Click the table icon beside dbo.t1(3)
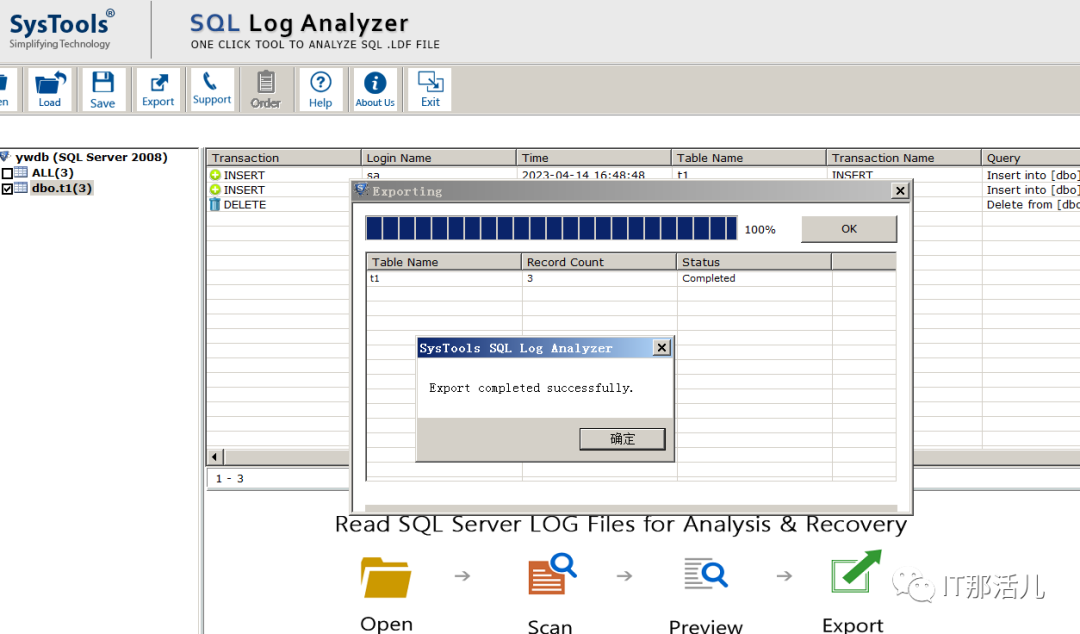Image resolution: width=1080 pixels, height=634 pixels. point(21,188)
